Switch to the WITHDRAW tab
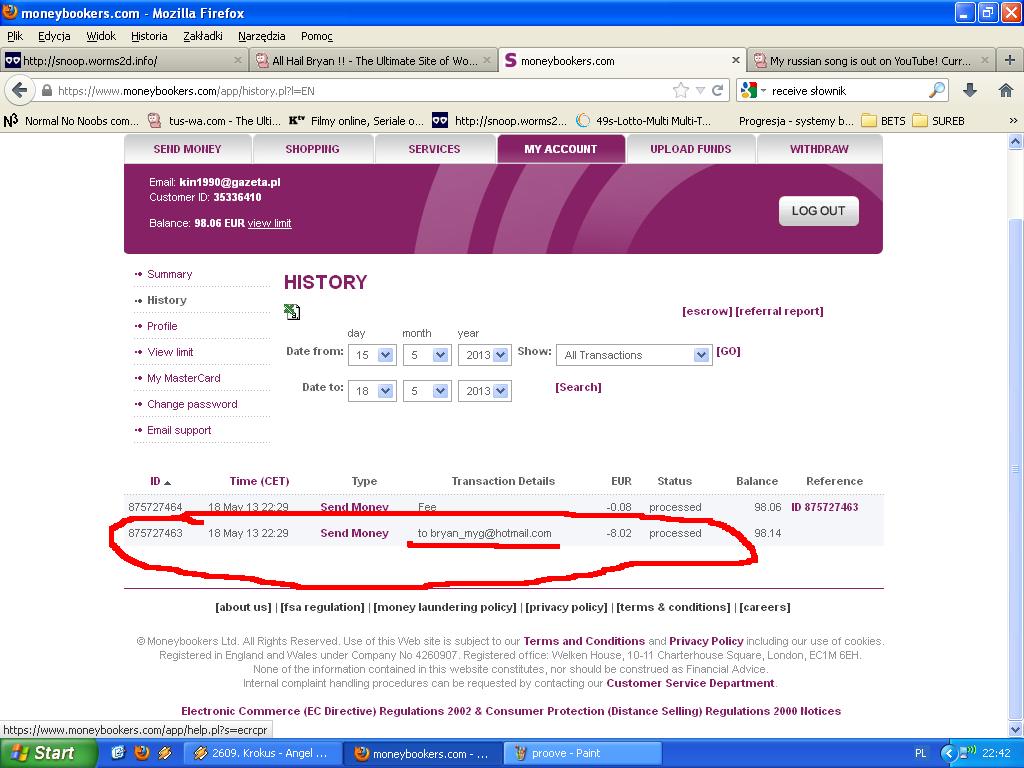 (x=820, y=149)
